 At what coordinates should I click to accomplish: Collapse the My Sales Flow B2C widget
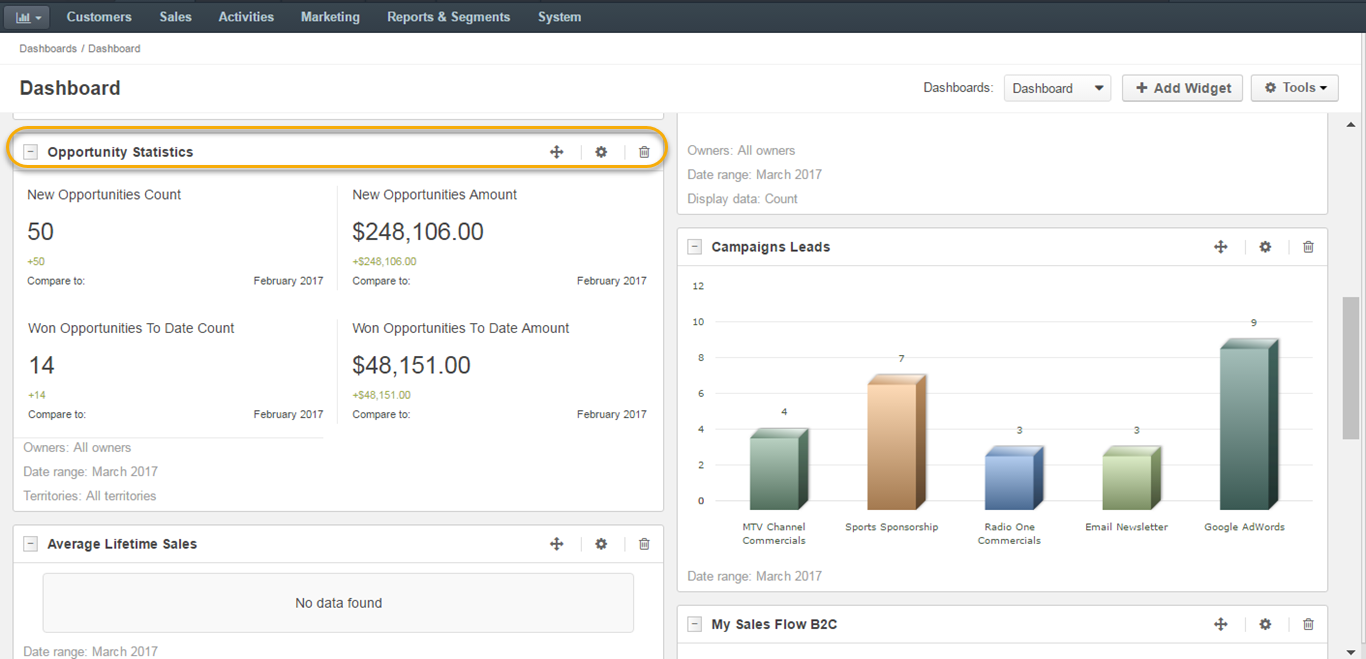point(695,624)
